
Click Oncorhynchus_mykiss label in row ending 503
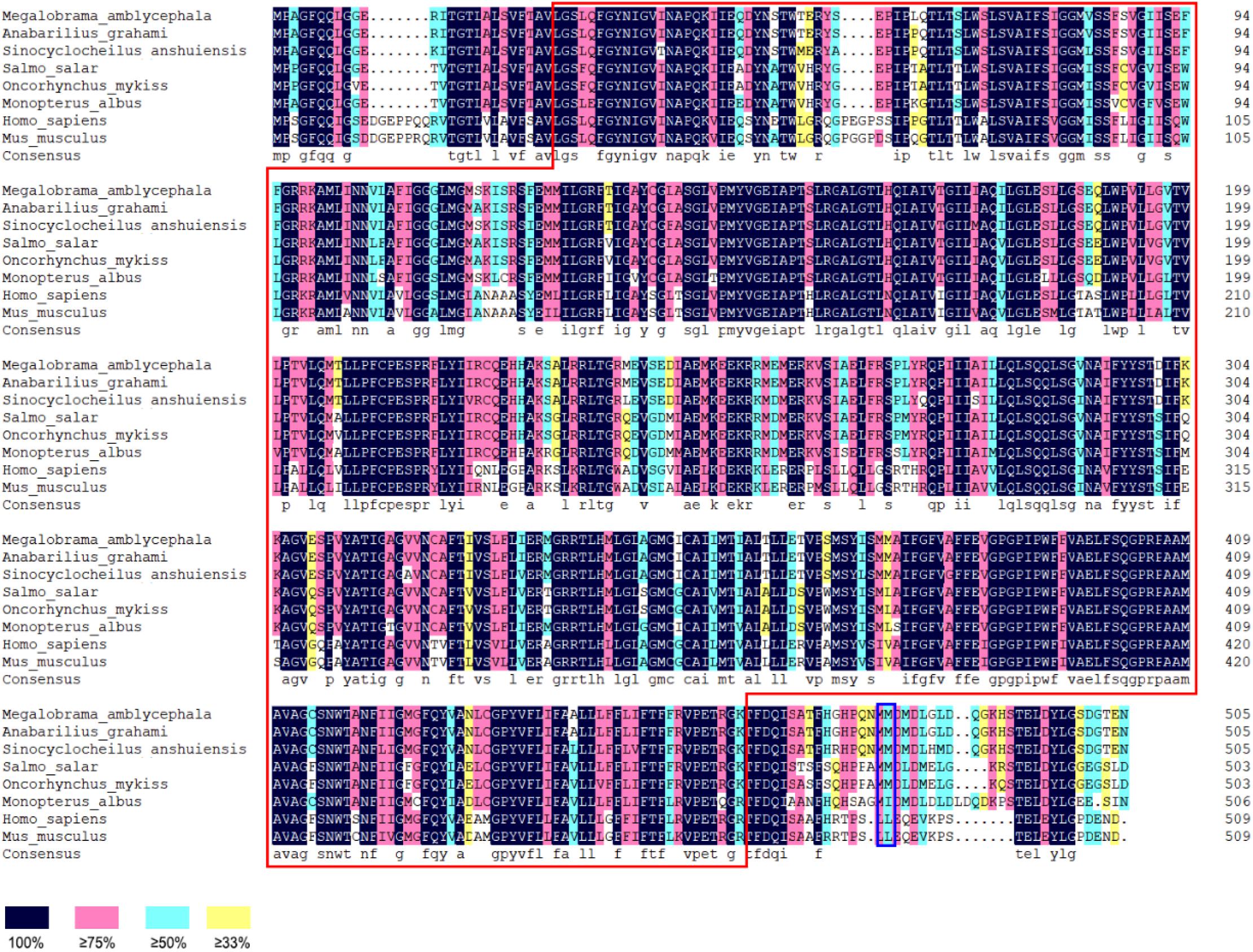click(x=85, y=785)
